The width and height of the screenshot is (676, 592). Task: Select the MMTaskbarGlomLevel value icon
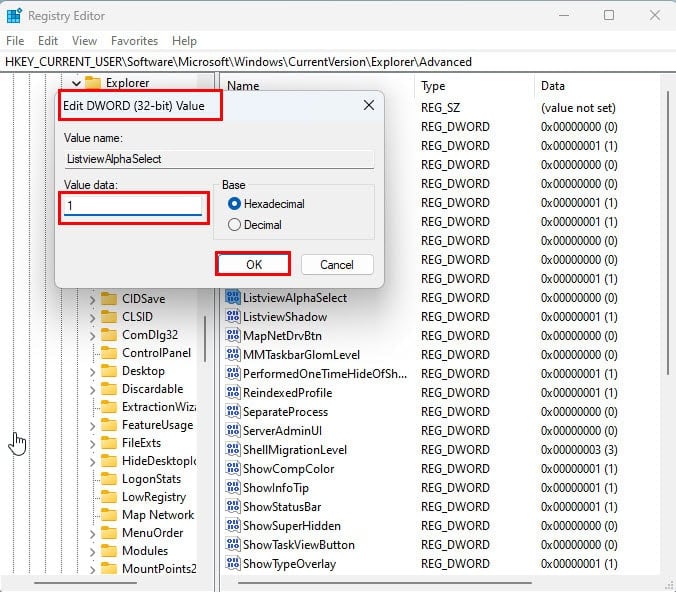(233, 354)
